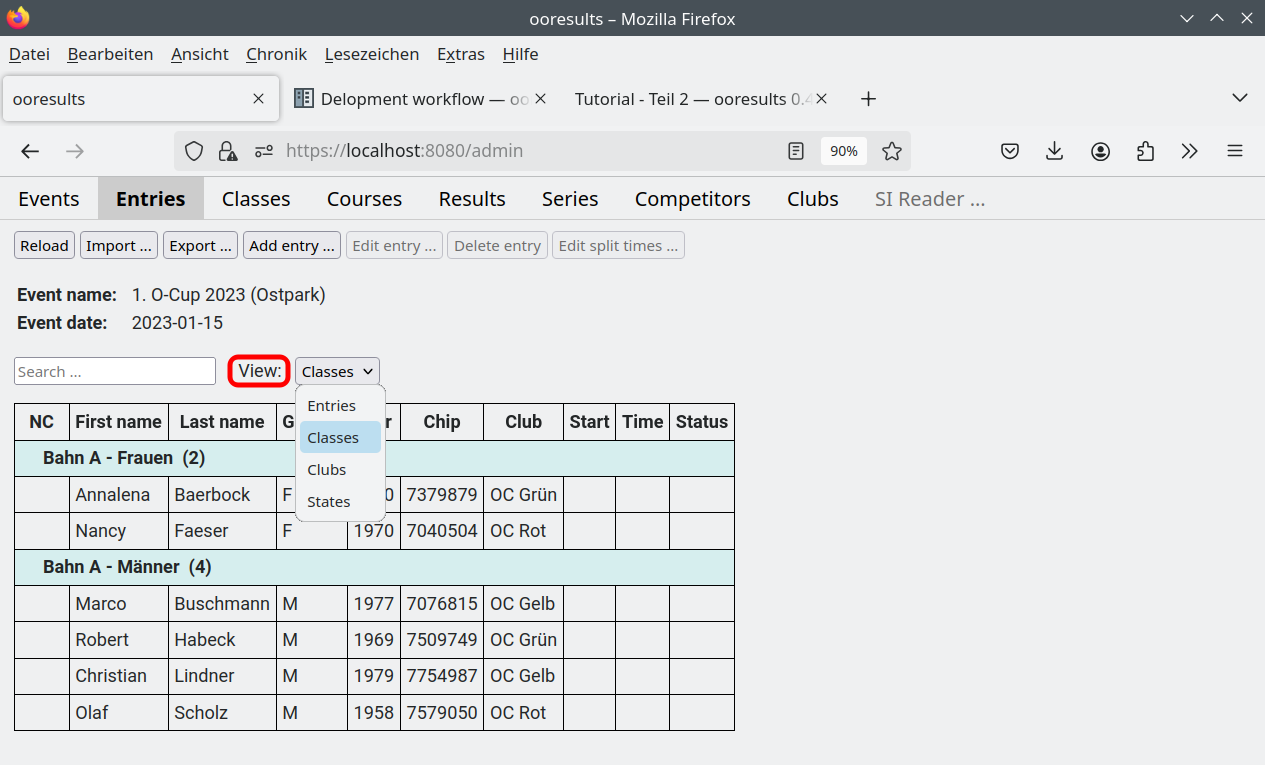Click the 90% zoom level indicator
This screenshot has height=765, width=1265.
click(844, 151)
